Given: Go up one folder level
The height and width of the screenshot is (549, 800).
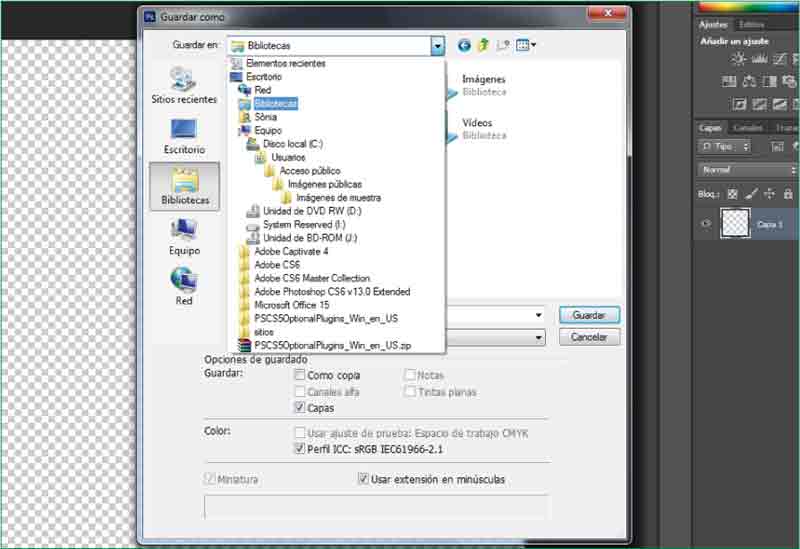Looking at the screenshot, I should [x=484, y=45].
